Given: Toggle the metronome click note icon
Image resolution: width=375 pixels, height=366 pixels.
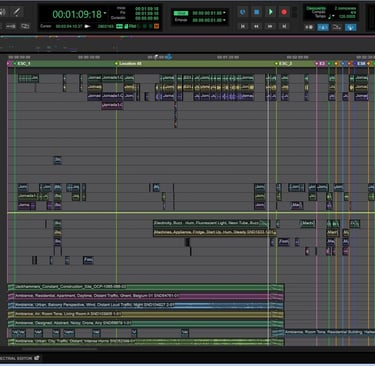Looking at the screenshot, I should click(x=330, y=17).
